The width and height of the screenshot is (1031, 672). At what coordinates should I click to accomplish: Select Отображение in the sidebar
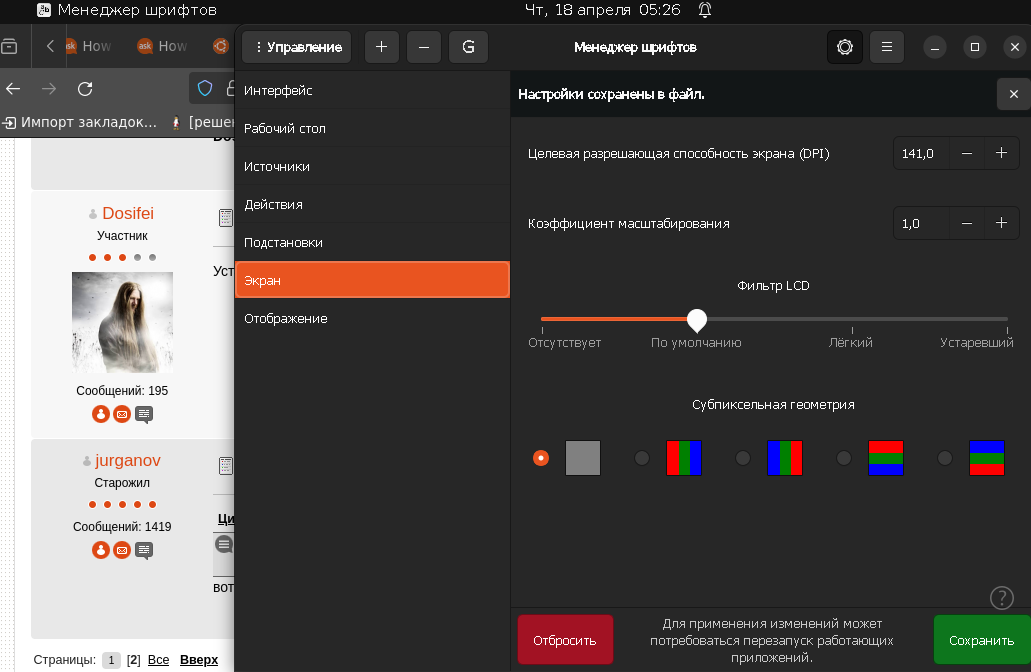coord(372,318)
